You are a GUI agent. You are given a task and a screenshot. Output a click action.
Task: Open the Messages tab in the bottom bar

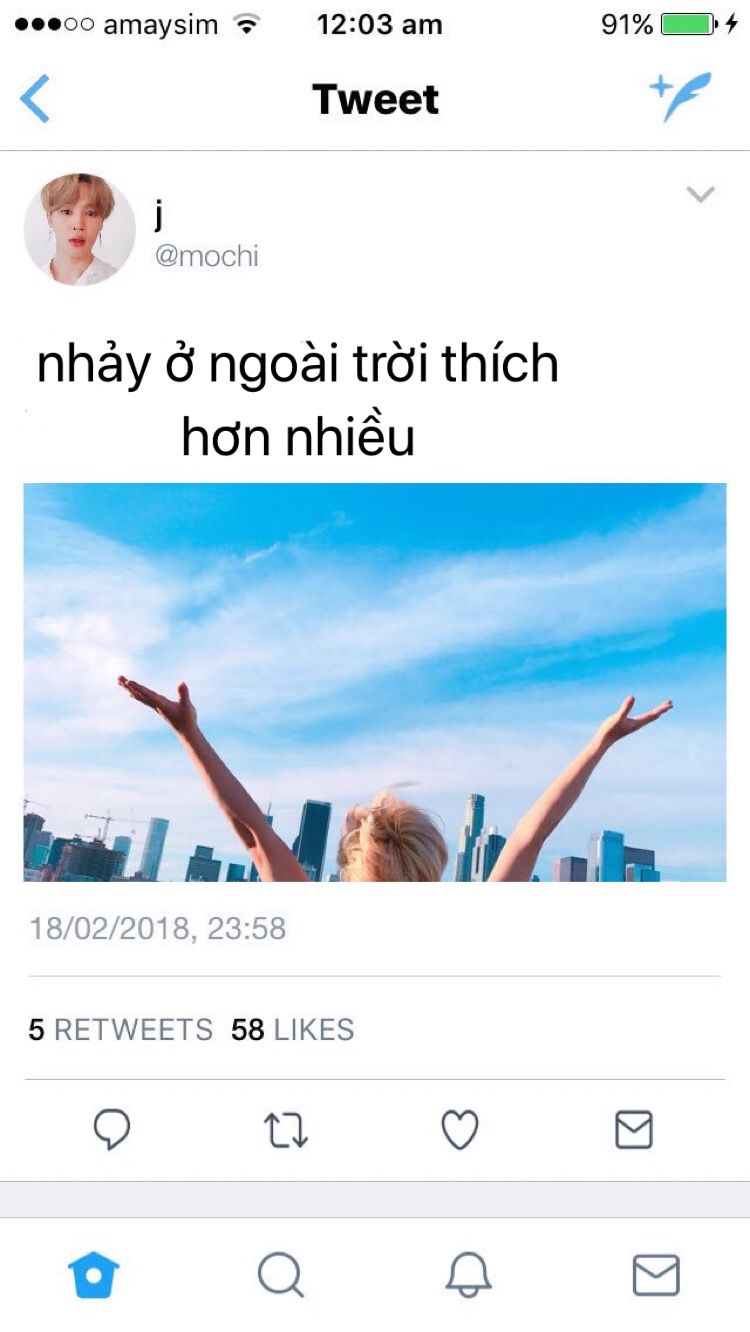[x=656, y=1275]
